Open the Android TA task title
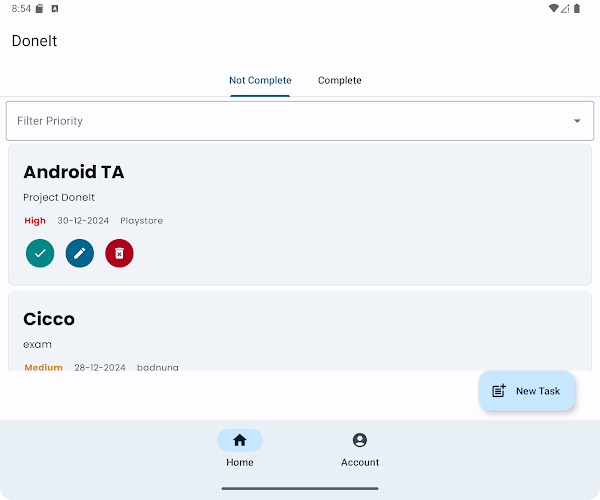Image resolution: width=600 pixels, height=500 pixels. 74,172
